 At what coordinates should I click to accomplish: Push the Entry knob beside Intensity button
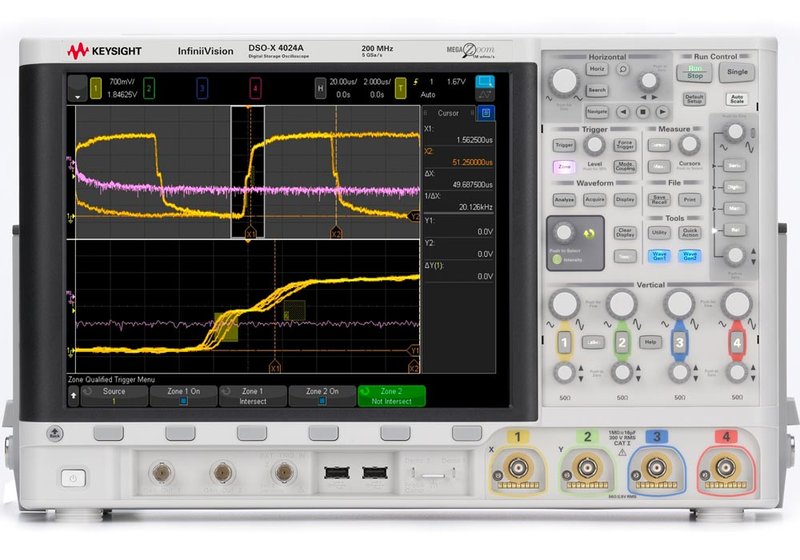pyautogui.click(x=564, y=232)
